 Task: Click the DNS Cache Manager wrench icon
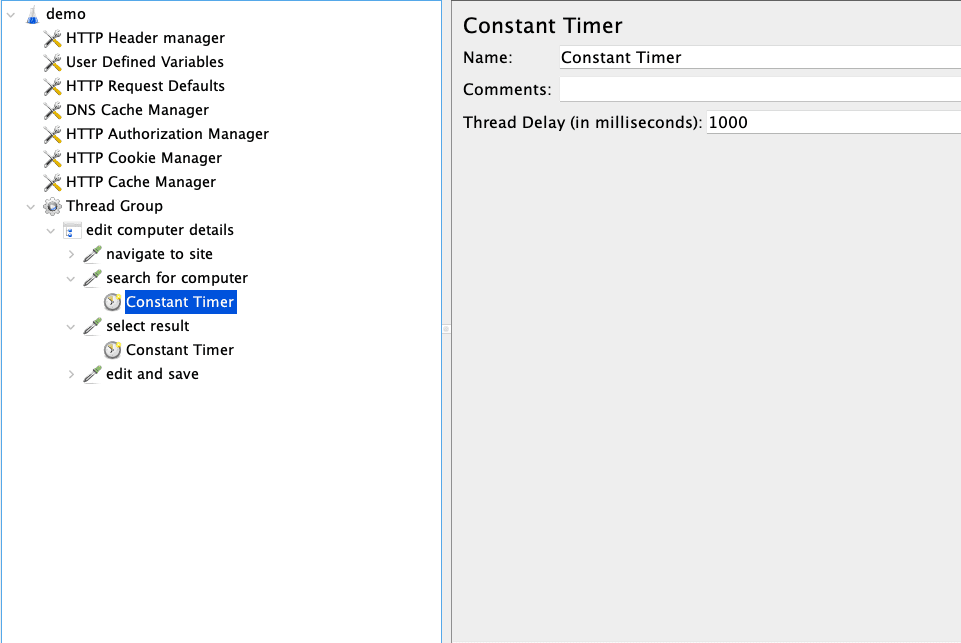pyautogui.click(x=53, y=110)
